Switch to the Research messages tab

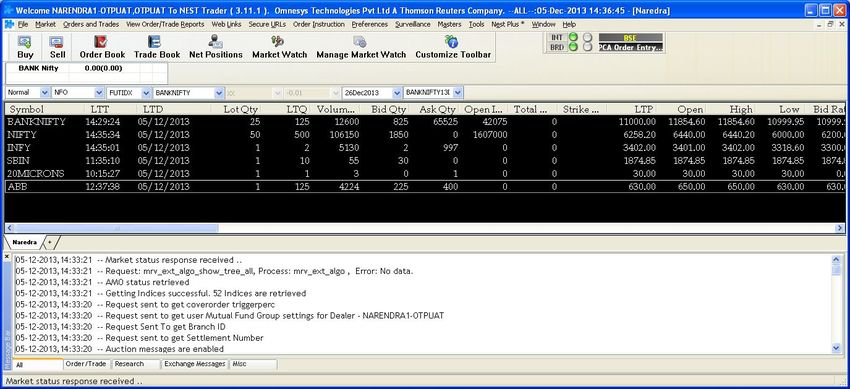click(x=136, y=364)
